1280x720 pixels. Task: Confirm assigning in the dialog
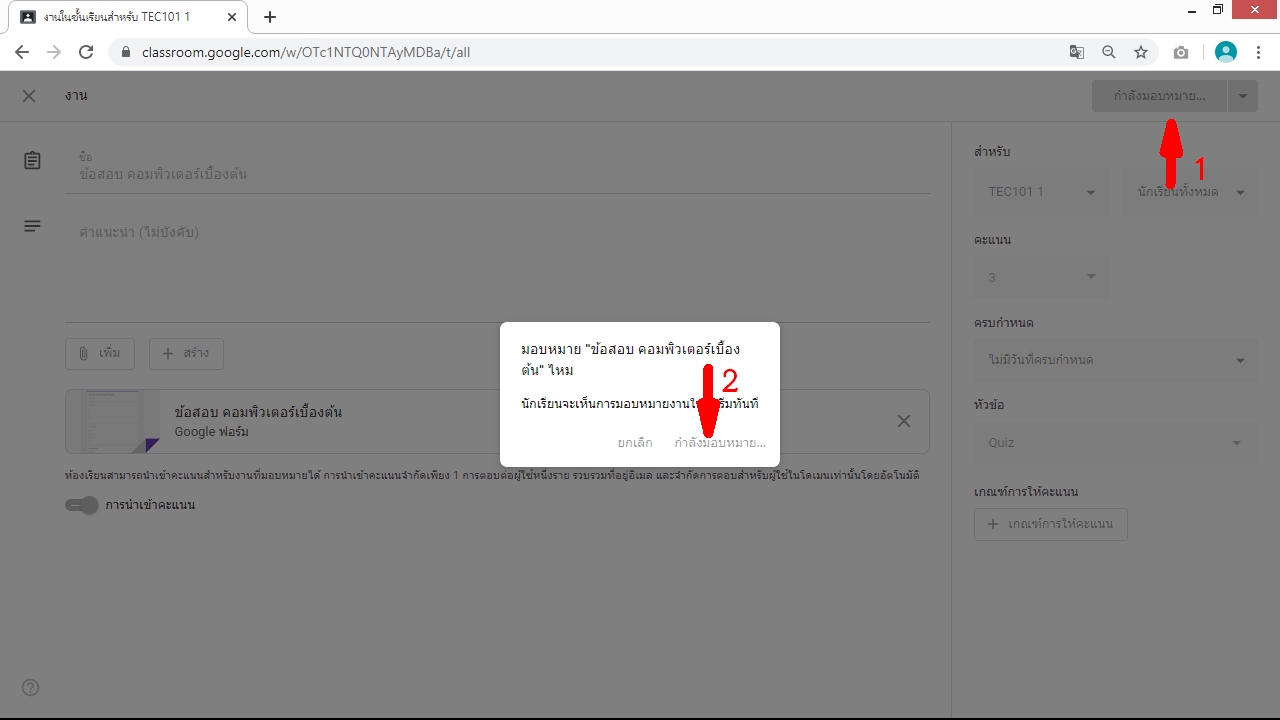click(720, 442)
